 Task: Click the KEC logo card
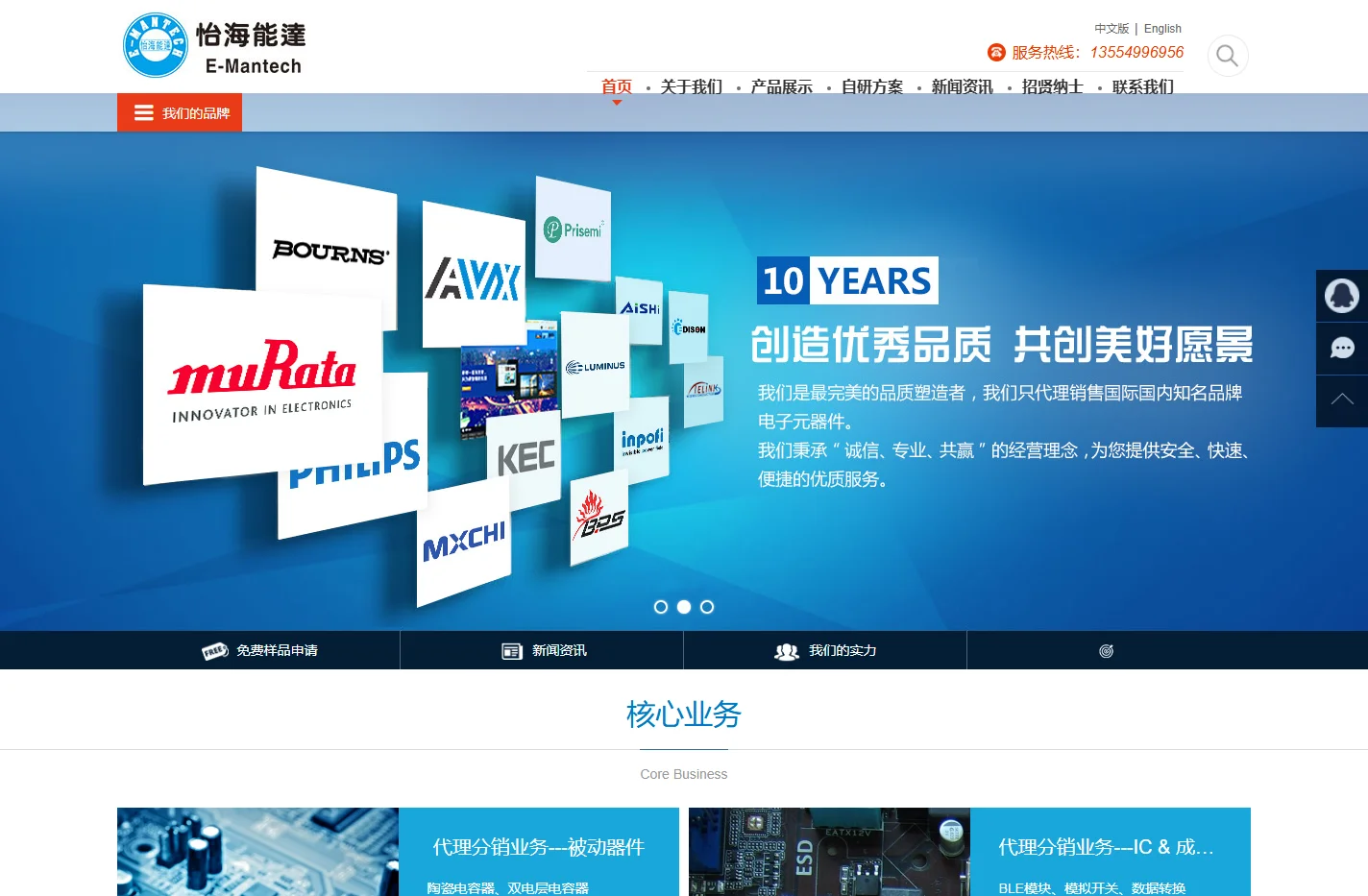(525, 458)
